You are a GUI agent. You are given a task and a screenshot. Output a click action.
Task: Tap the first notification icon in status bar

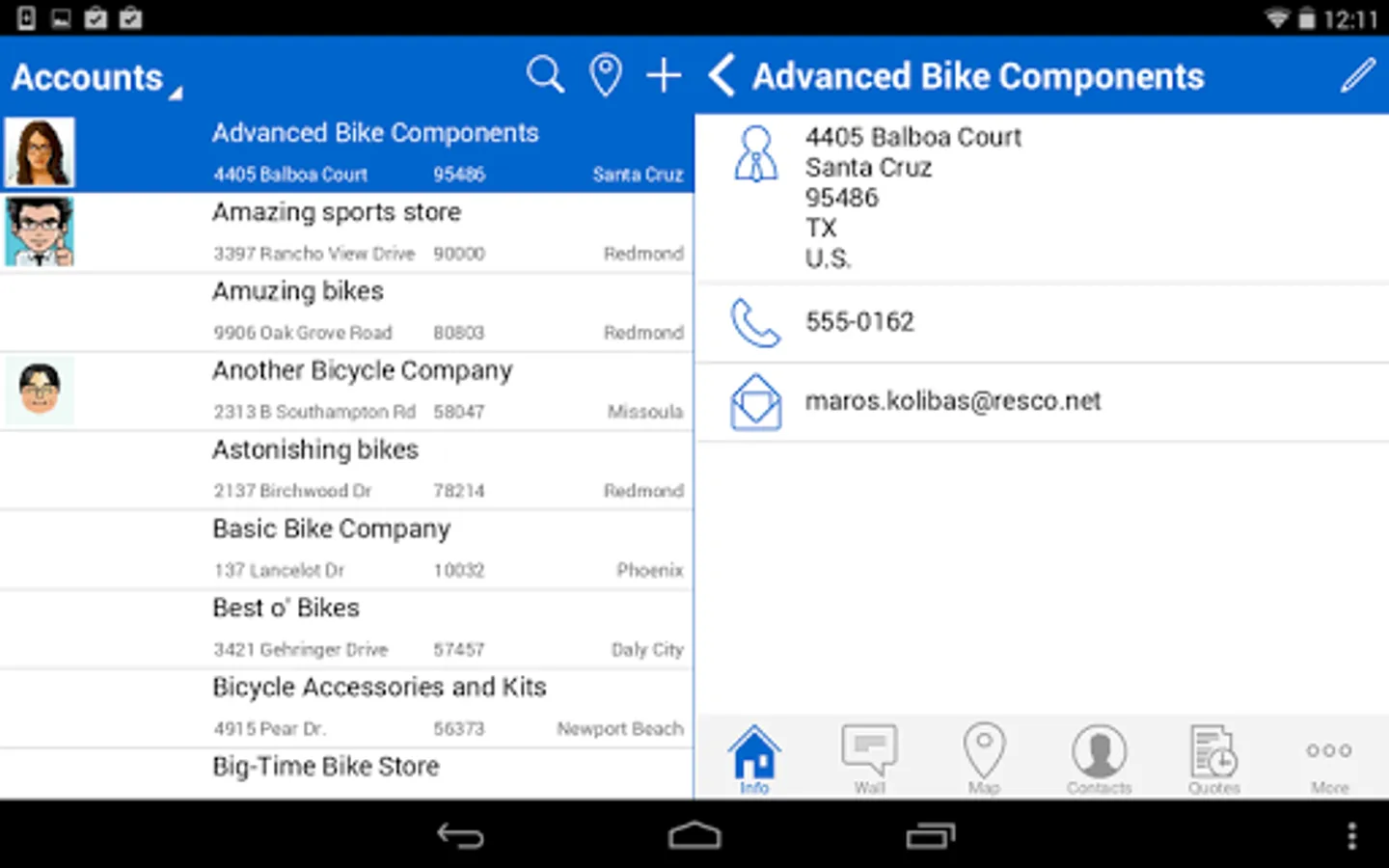(x=26, y=17)
